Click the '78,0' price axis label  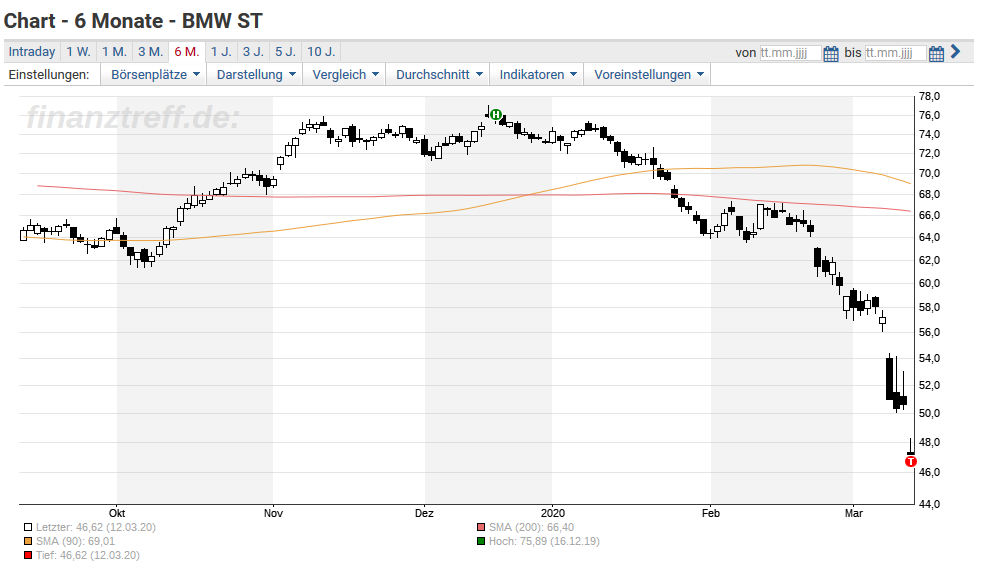point(929,97)
